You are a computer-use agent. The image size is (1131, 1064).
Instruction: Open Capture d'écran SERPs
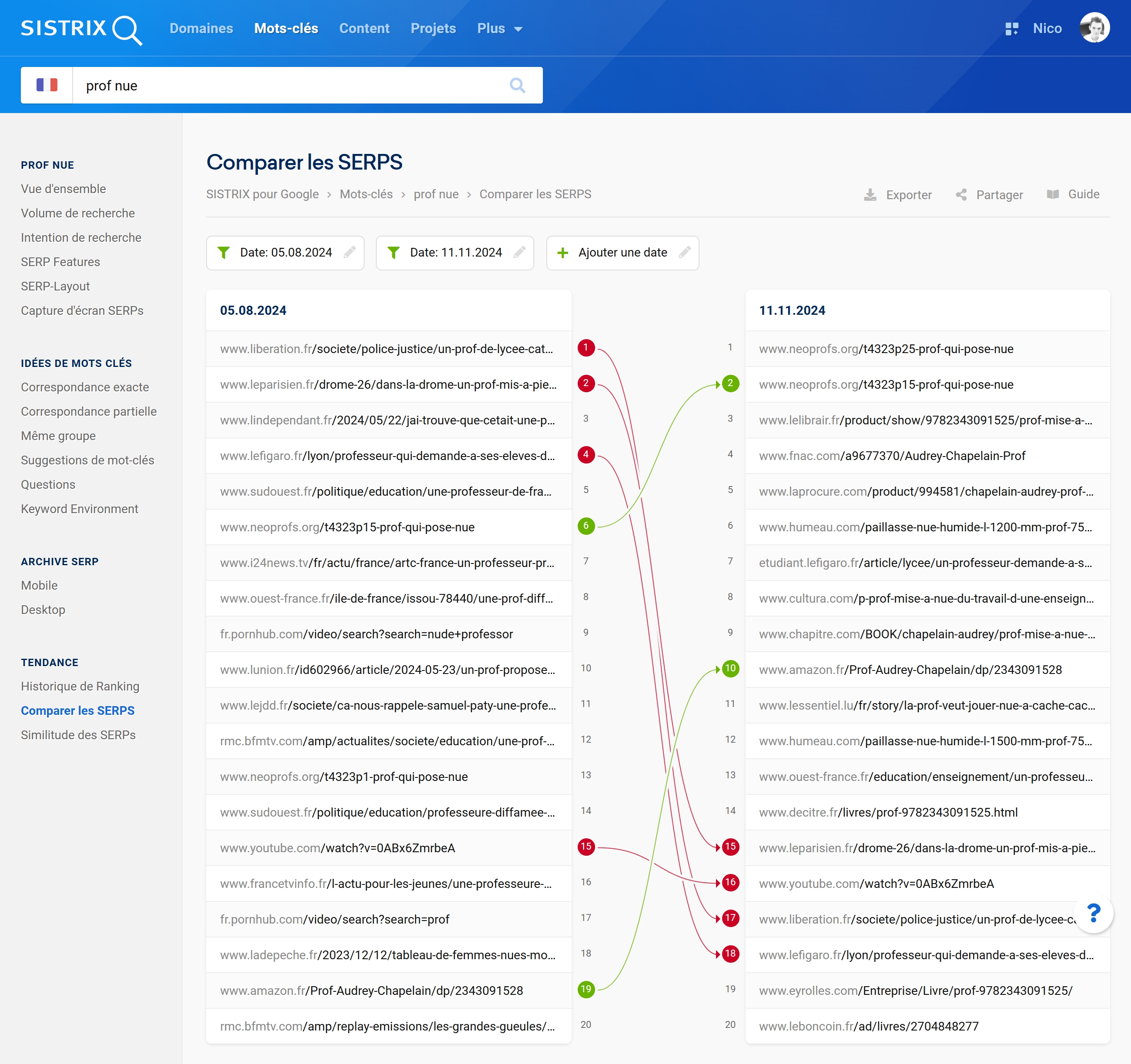pos(82,311)
